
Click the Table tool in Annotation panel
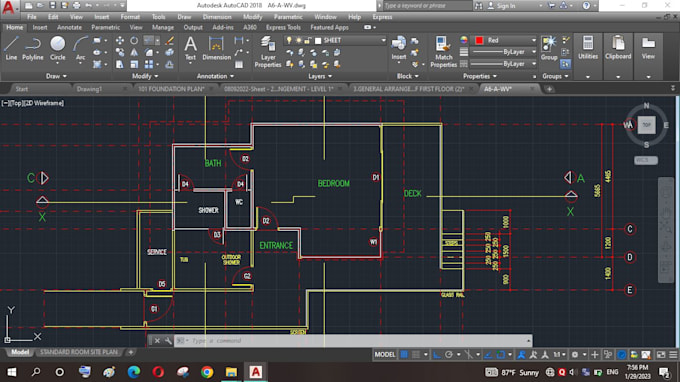[x=239, y=65]
